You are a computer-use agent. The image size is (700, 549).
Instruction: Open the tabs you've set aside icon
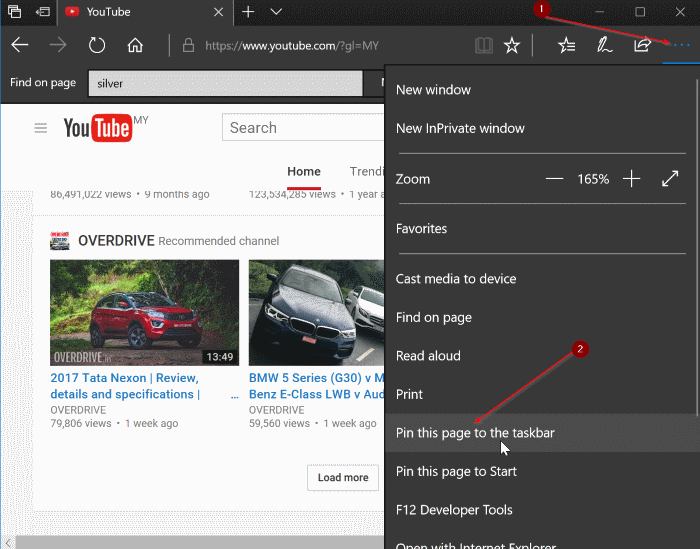(x=15, y=12)
